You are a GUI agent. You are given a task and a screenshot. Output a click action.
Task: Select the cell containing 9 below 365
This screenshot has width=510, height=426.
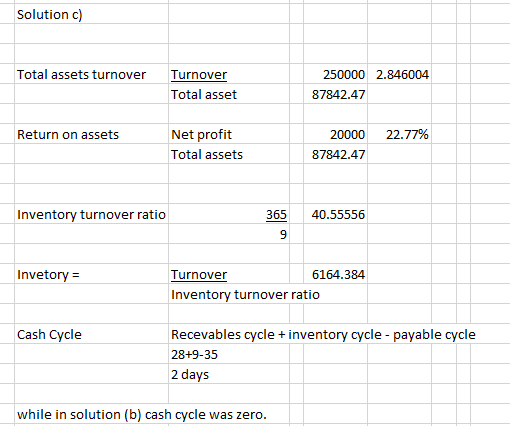tap(229, 234)
